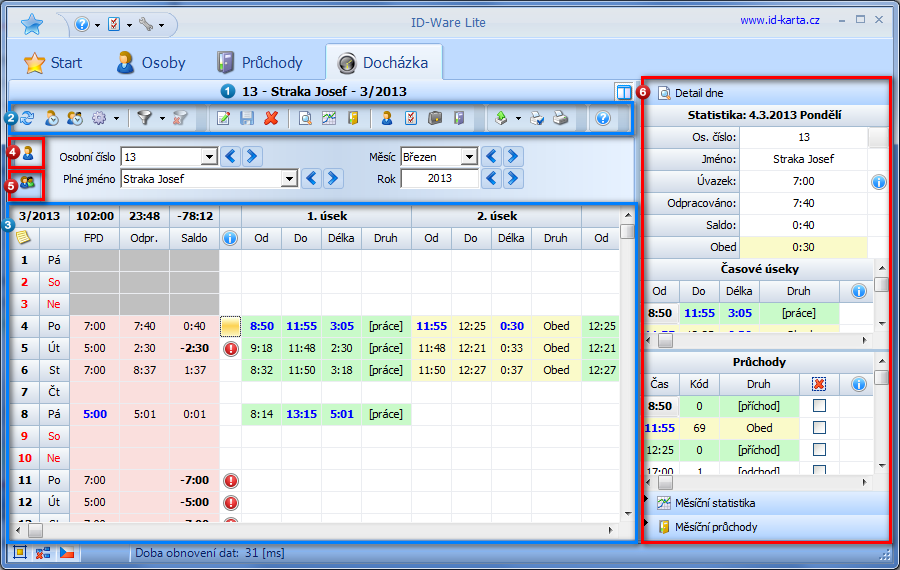Select the 8:50 cell in row 4 Po

262,326
